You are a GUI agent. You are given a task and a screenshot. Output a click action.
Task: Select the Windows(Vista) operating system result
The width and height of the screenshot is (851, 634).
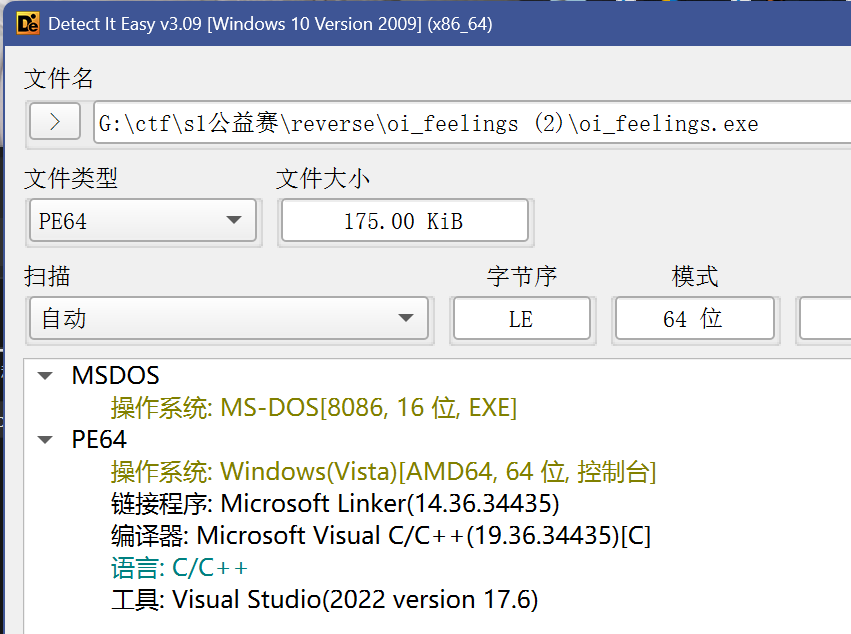coord(383,472)
